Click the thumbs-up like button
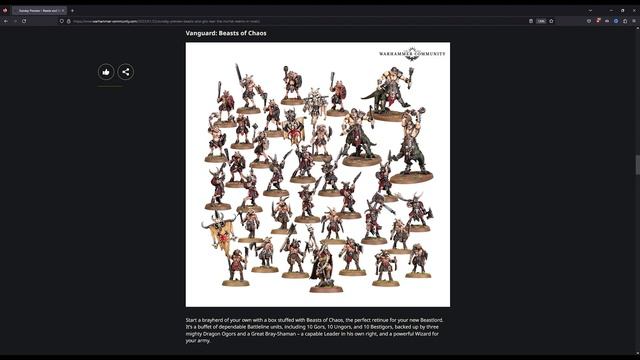The height and width of the screenshot is (360, 640). pos(106,72)
